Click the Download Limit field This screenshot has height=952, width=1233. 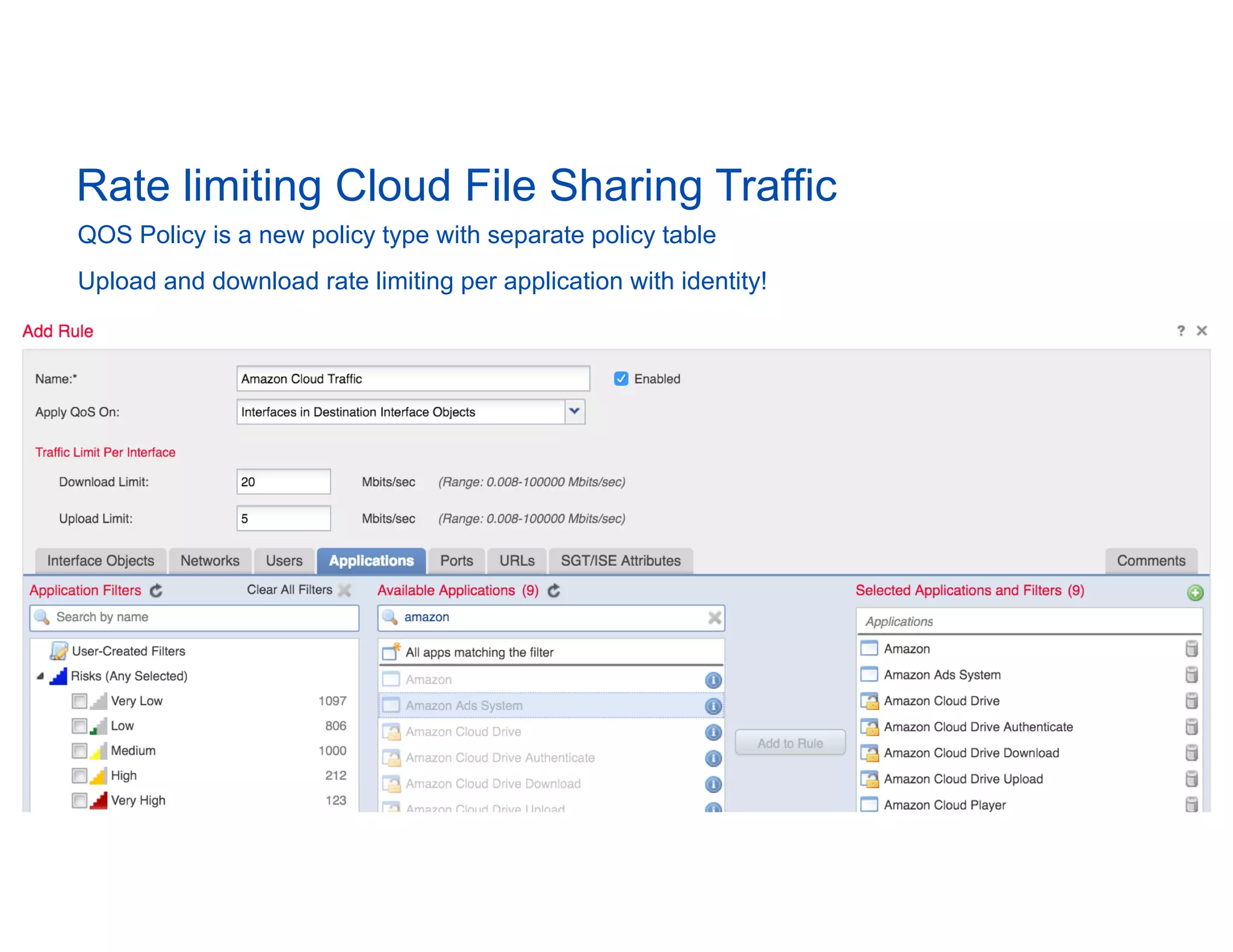click(284, 481)
